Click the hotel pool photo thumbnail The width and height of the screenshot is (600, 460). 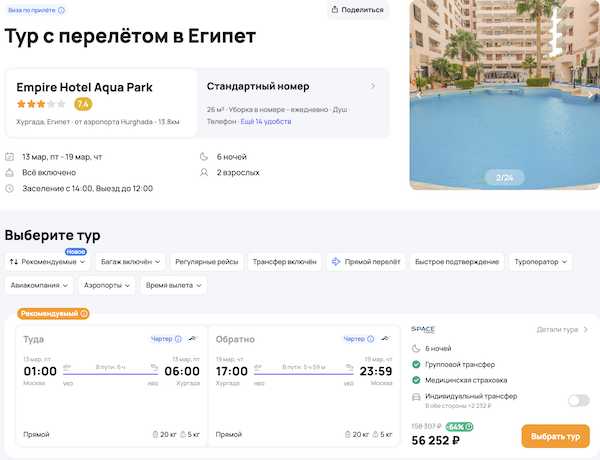[x=504, y=95]
